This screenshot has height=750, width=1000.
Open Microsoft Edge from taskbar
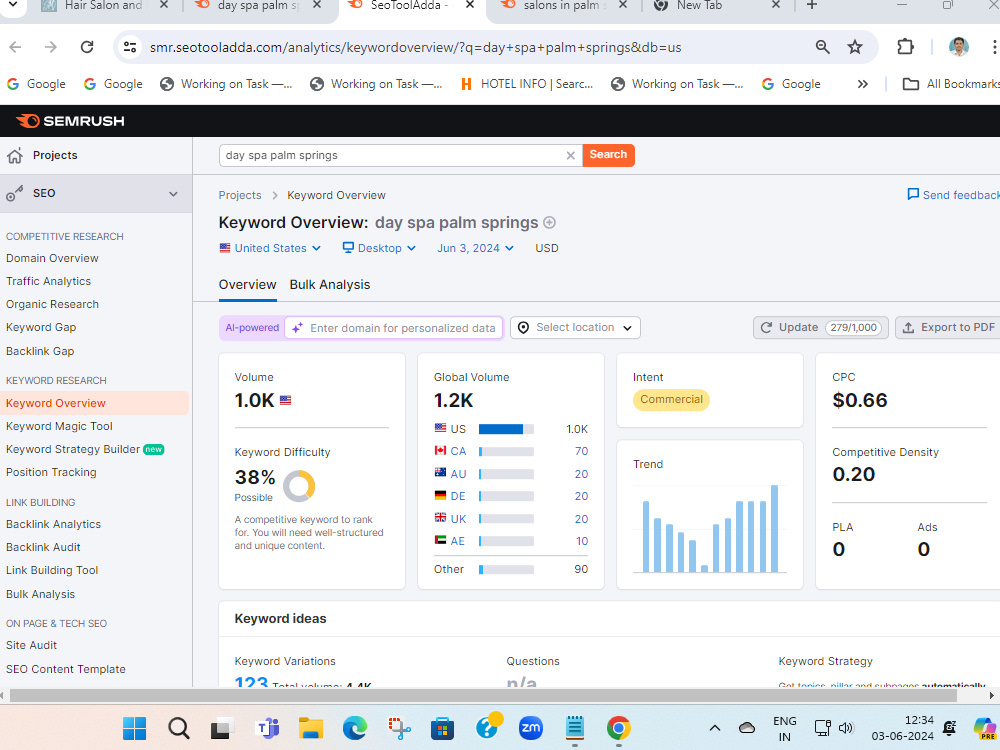point(355,728)
